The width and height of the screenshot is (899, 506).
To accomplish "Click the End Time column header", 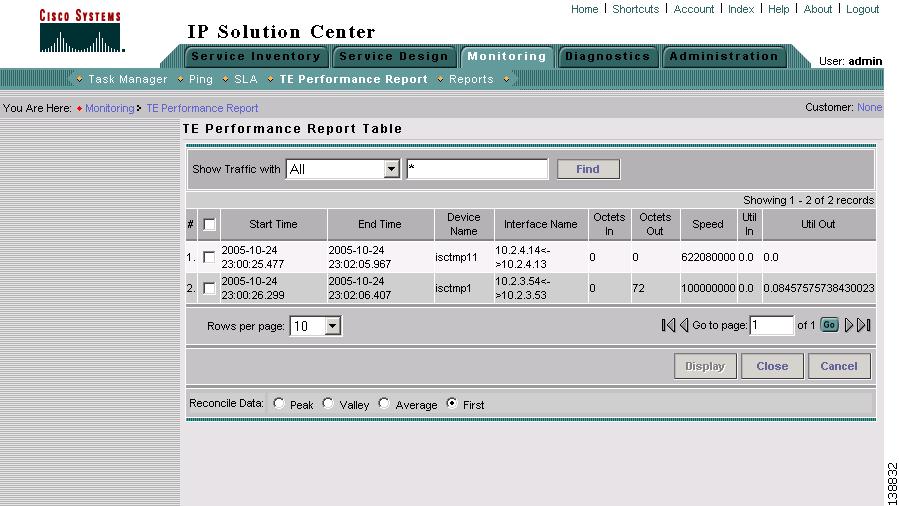I will pyautogui.click(x=380, y=225).
